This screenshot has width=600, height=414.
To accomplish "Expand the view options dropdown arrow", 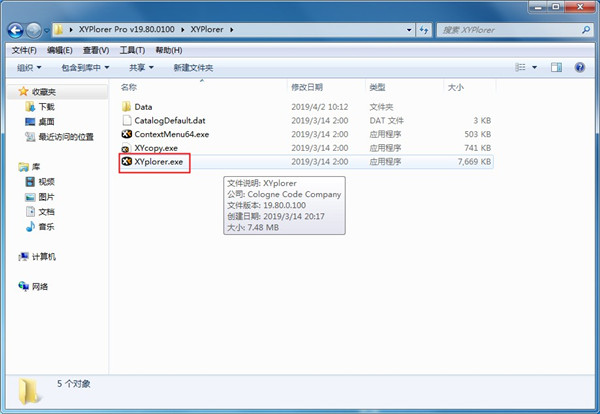I will pyautogui.click(x=534, y=68).
